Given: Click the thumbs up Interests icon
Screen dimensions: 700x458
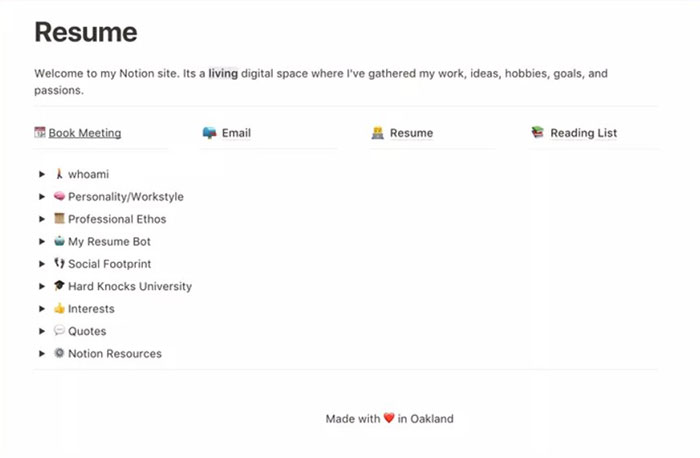Looking at the screenshot, I should (59, 309).
